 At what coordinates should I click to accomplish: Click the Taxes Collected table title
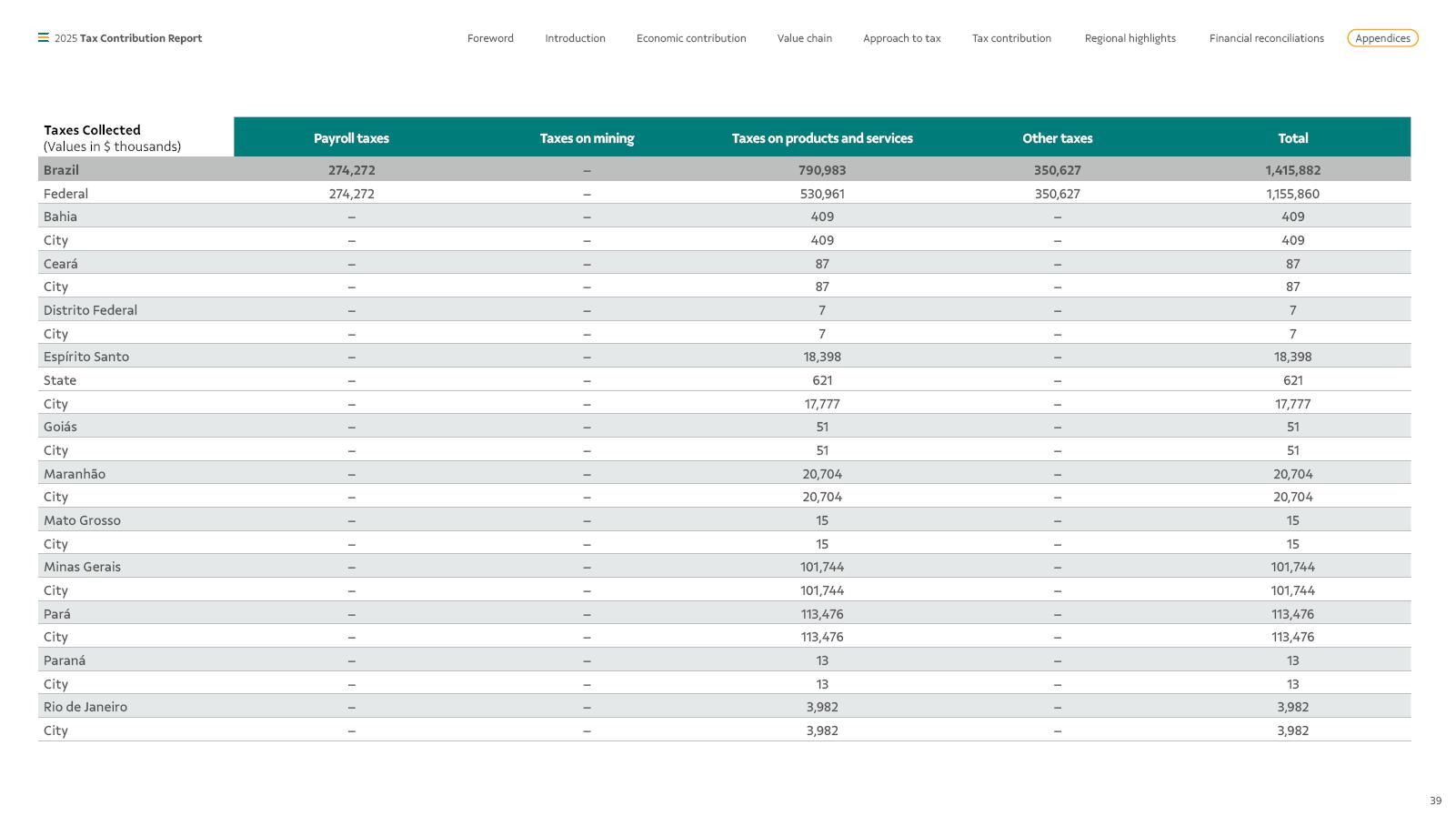click(x=92, y=130)
